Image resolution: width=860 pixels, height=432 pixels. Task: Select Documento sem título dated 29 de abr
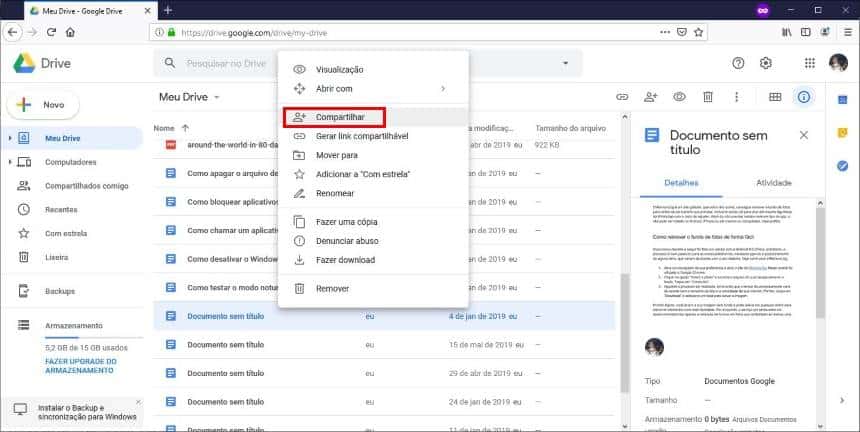coord(384,373)
